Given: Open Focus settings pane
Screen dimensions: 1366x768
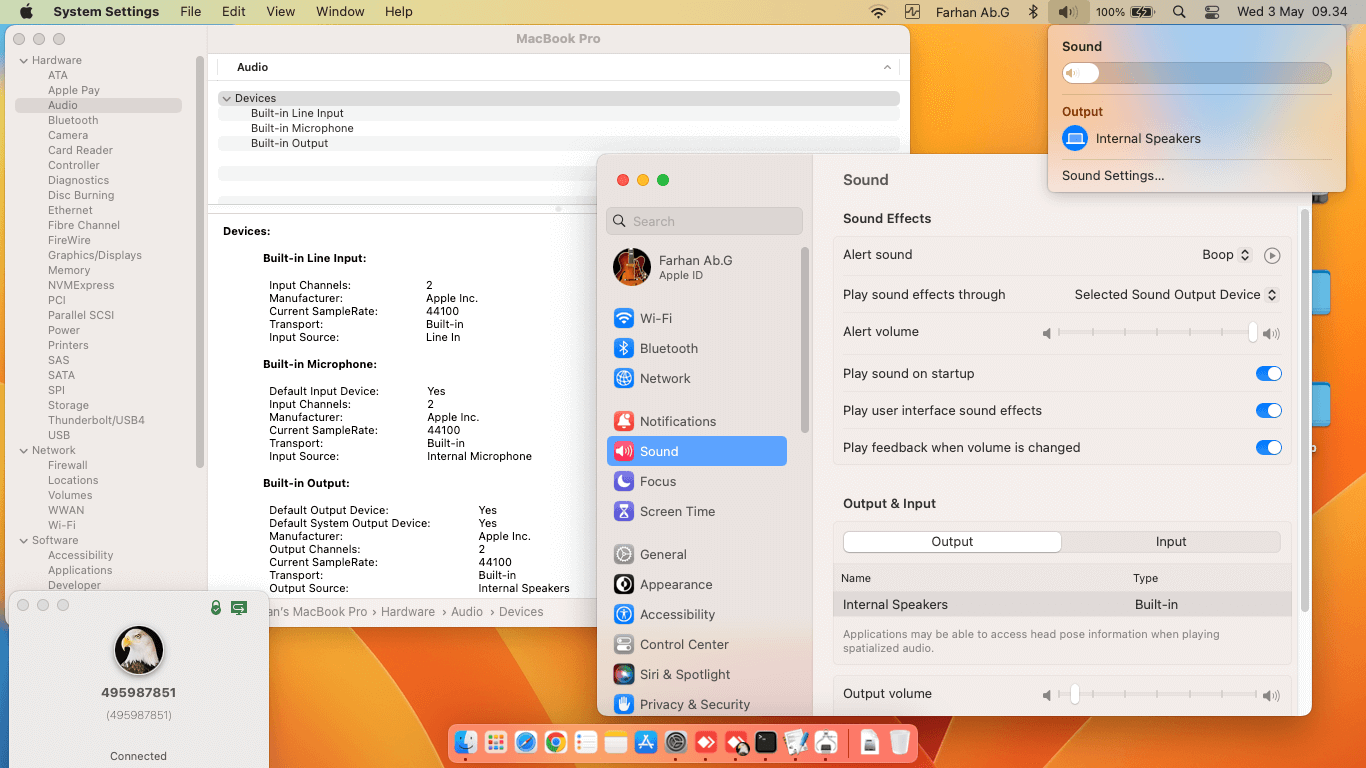Looking at the screenshot, I should pyautogui.click(x=657, y=481).
